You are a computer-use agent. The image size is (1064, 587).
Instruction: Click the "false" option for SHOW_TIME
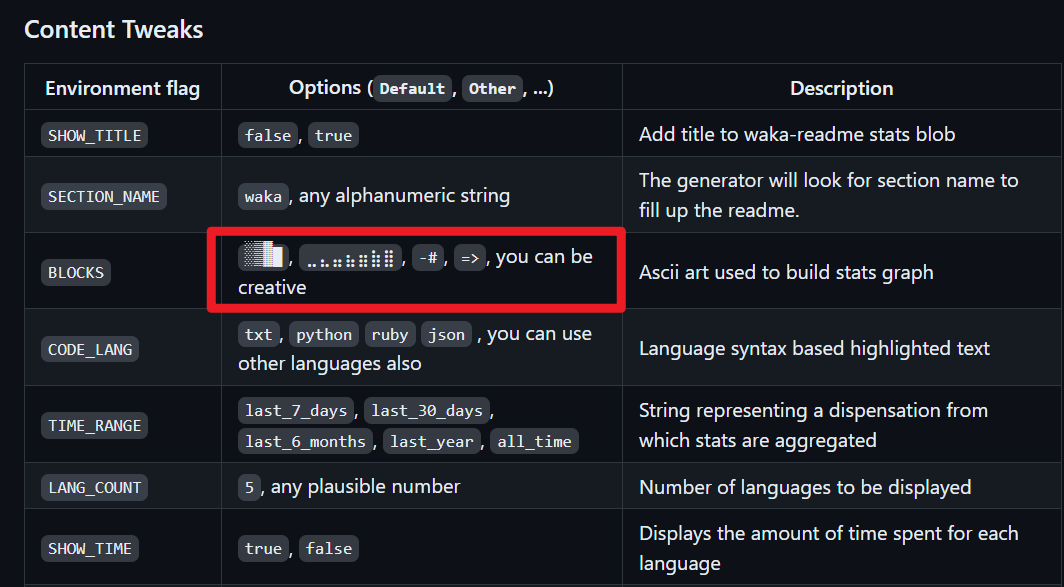(x=328, y=548)
